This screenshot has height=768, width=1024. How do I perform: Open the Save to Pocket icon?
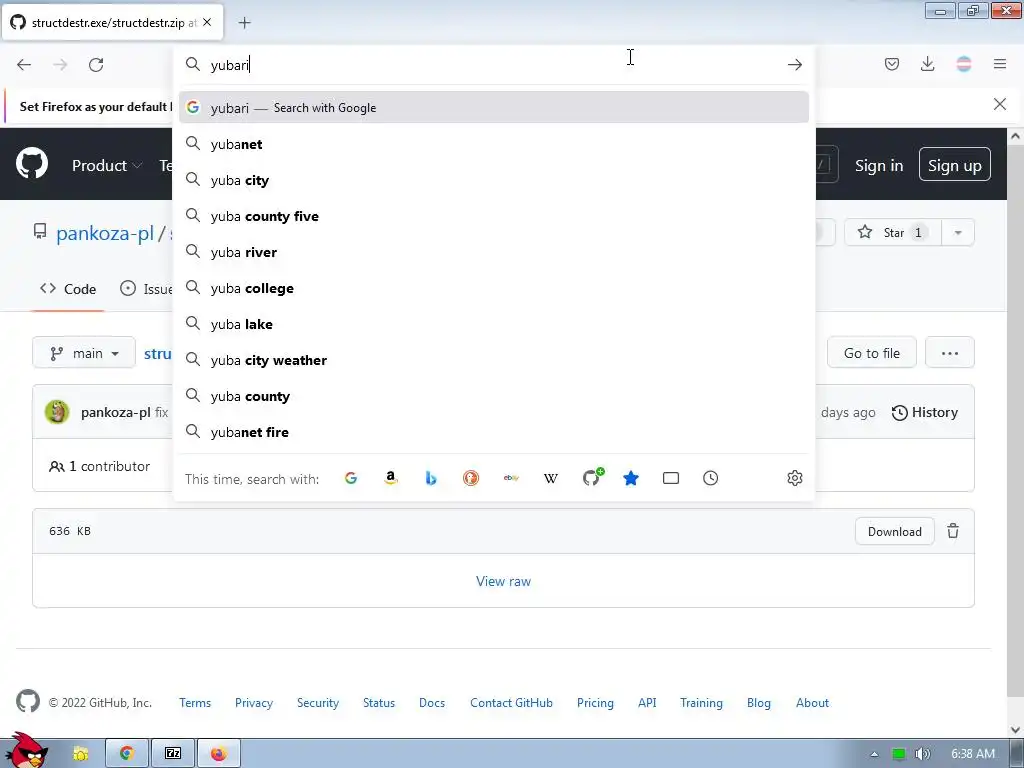(x=891, y=64)
